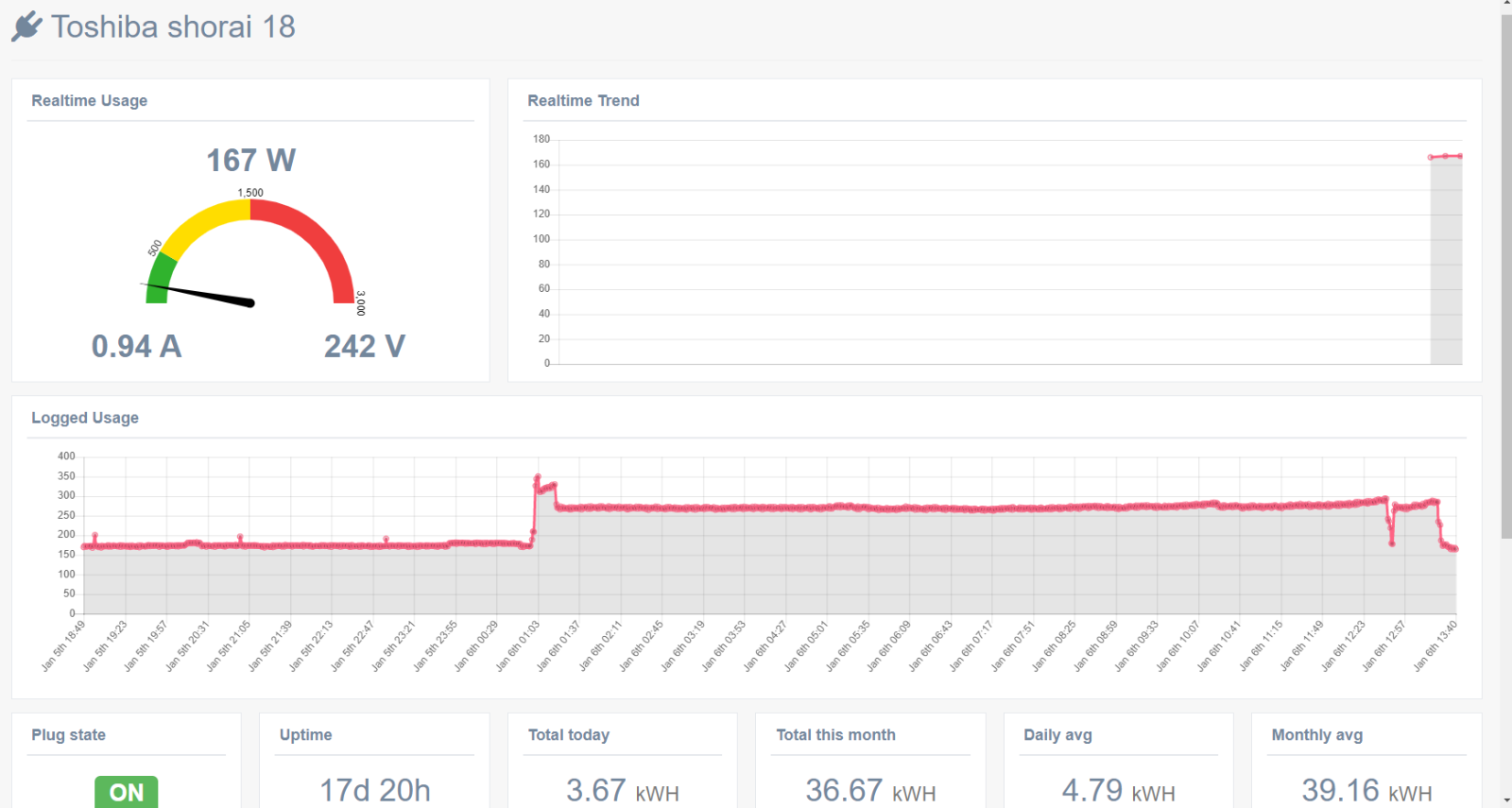
Task: Click the Plug state card heading
Action: [68, 735]
